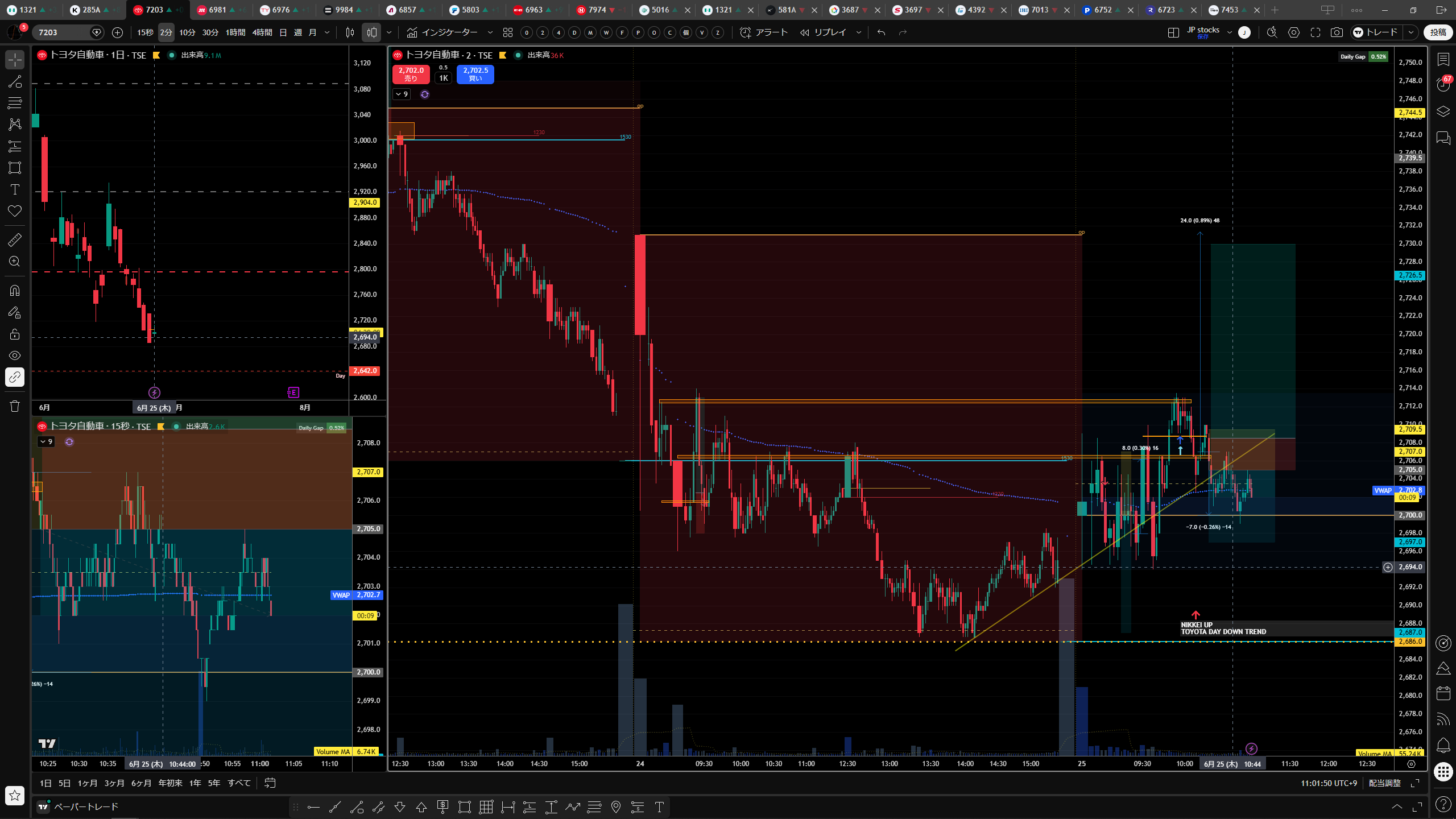
Task: Expand the 9 indicators legend on main chart
Action: pos(402,94)
